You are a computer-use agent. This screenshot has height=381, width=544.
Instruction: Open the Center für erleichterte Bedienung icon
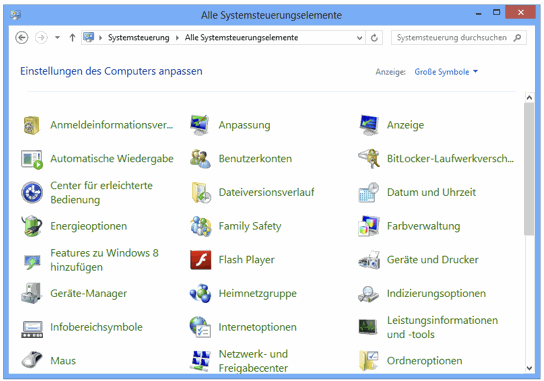(32, 192)
